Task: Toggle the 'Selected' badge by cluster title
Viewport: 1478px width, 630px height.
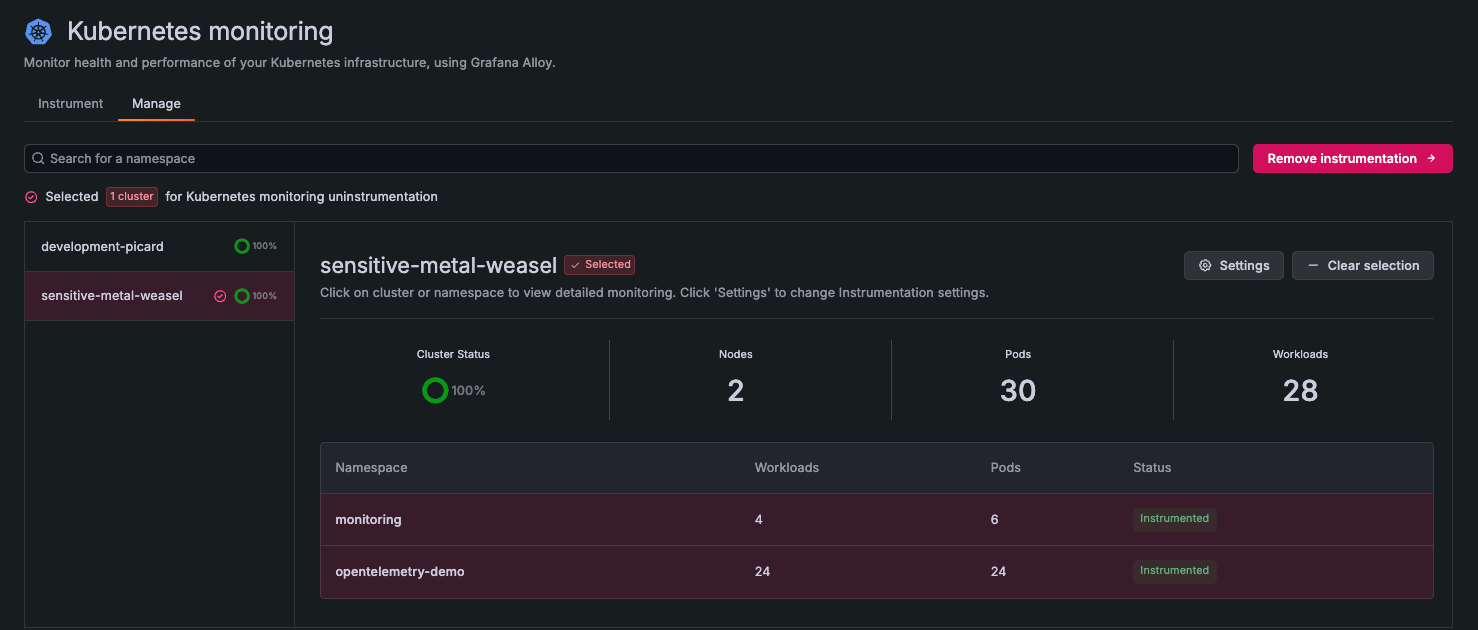Action: (x=600, y=265)
